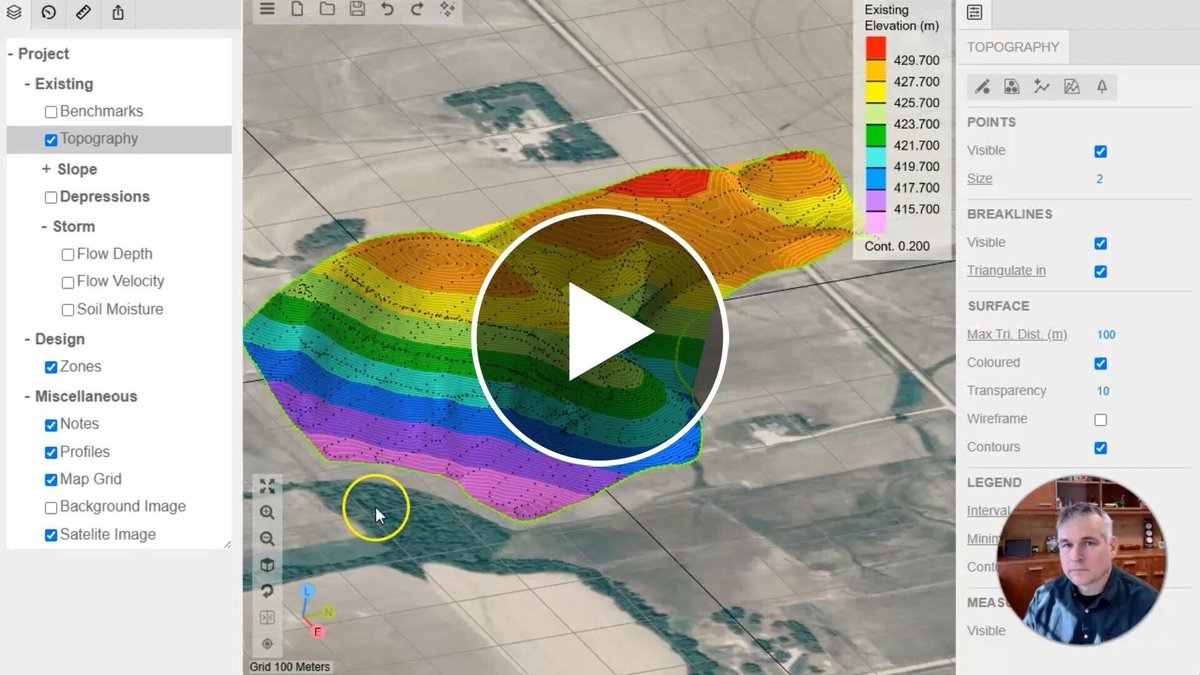Viewport: 1200px width, 675px height.
Task: Select the add breakline tool icon
Action: [1042, 87]
